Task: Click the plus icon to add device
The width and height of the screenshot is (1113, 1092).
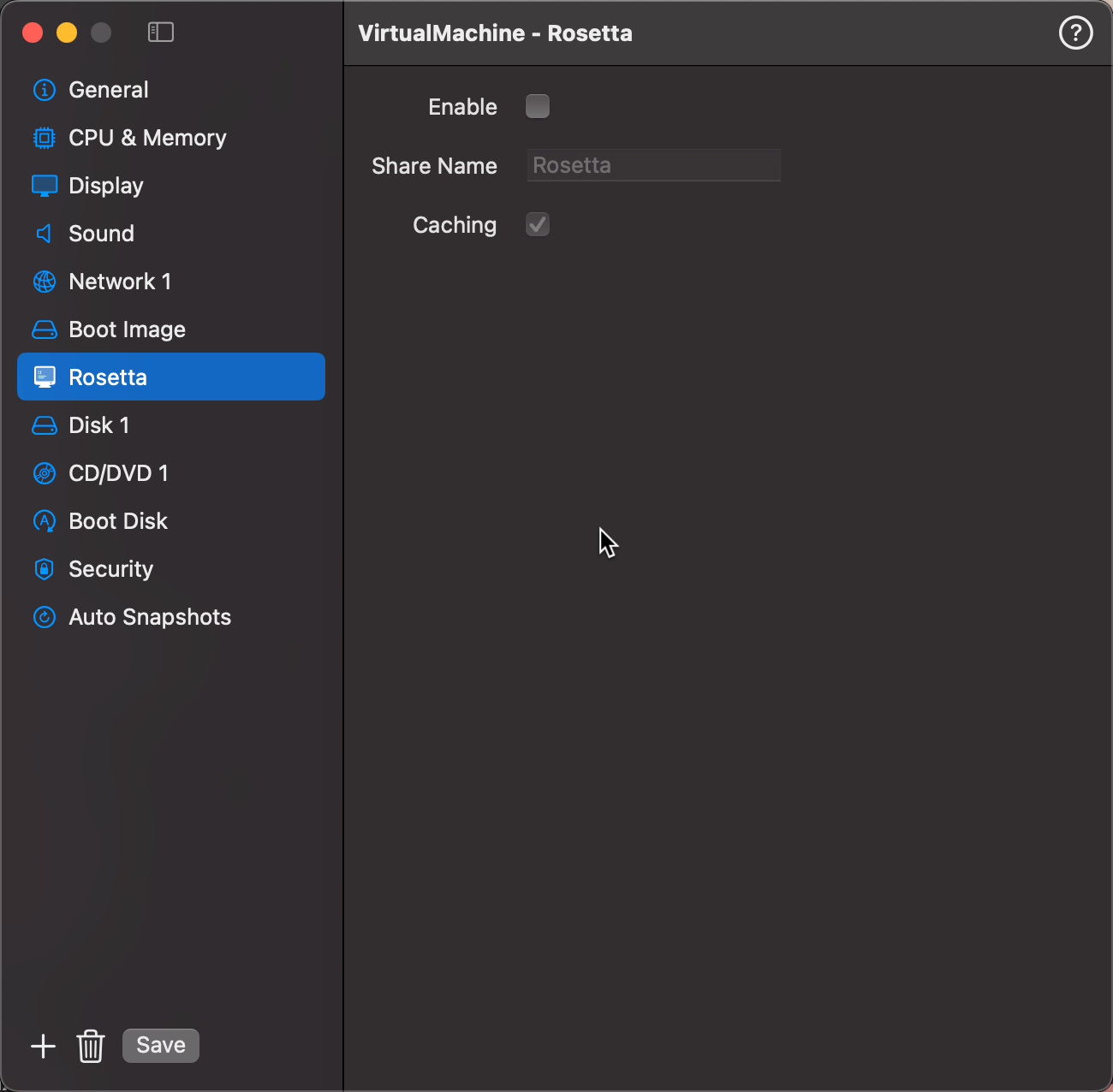Action: point(43,1046)
